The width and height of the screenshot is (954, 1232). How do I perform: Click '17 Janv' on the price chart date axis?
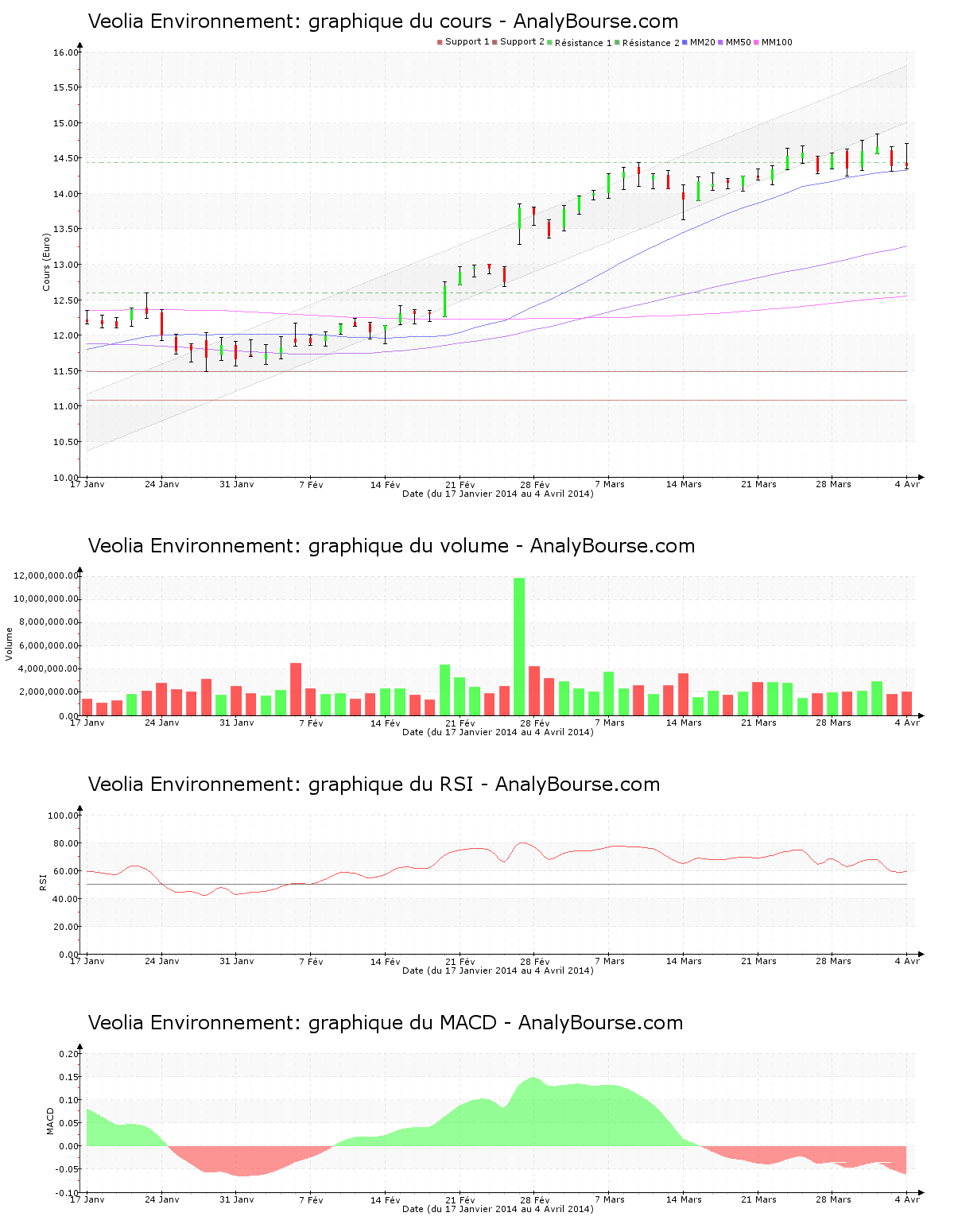87,484
